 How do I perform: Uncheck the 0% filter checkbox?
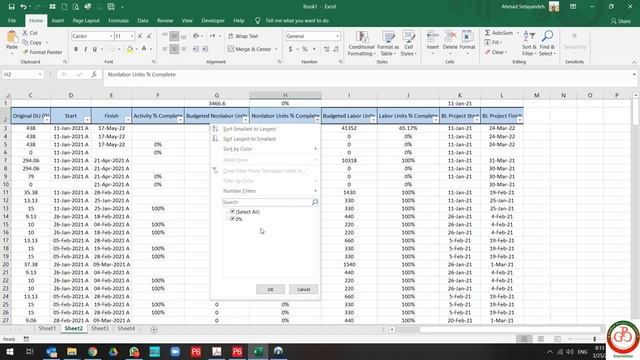(x=232, y=219)
